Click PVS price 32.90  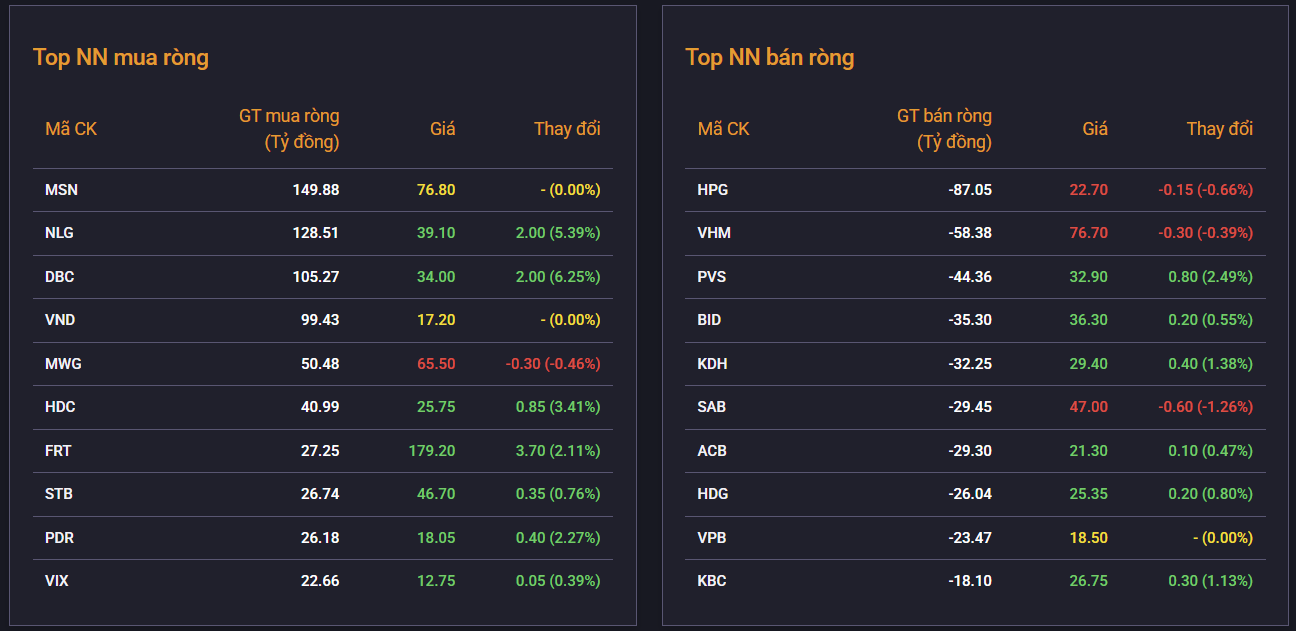[x=1088, y=277]
